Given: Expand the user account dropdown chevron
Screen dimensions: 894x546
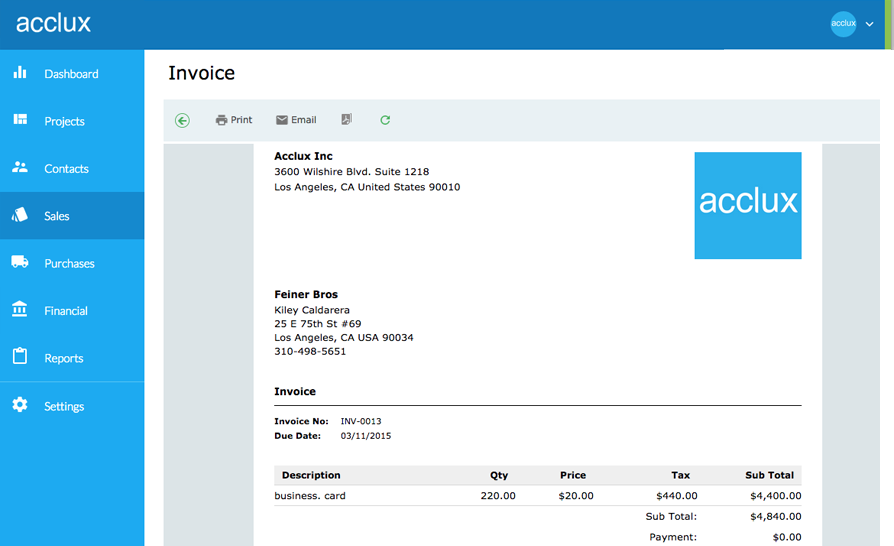Looking at the screenshot, I should (869, 24).
